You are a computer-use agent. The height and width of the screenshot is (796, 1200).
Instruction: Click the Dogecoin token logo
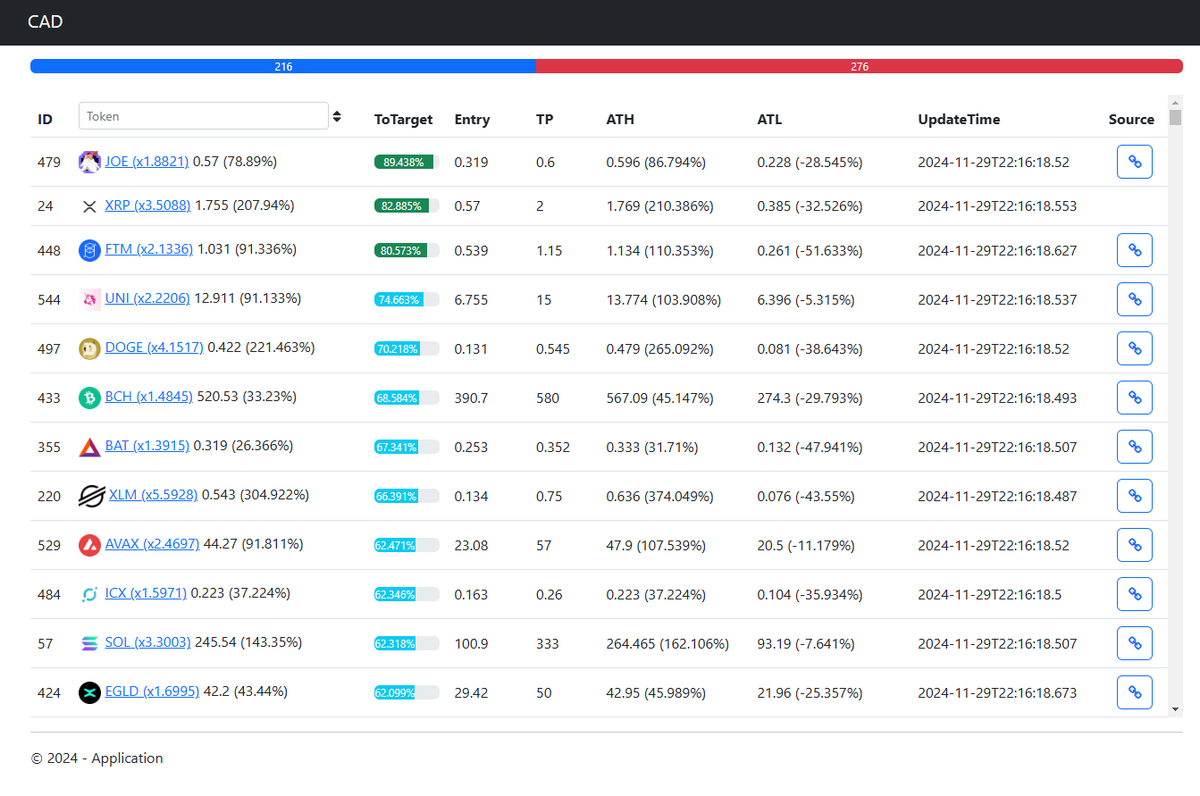(90, 348)
